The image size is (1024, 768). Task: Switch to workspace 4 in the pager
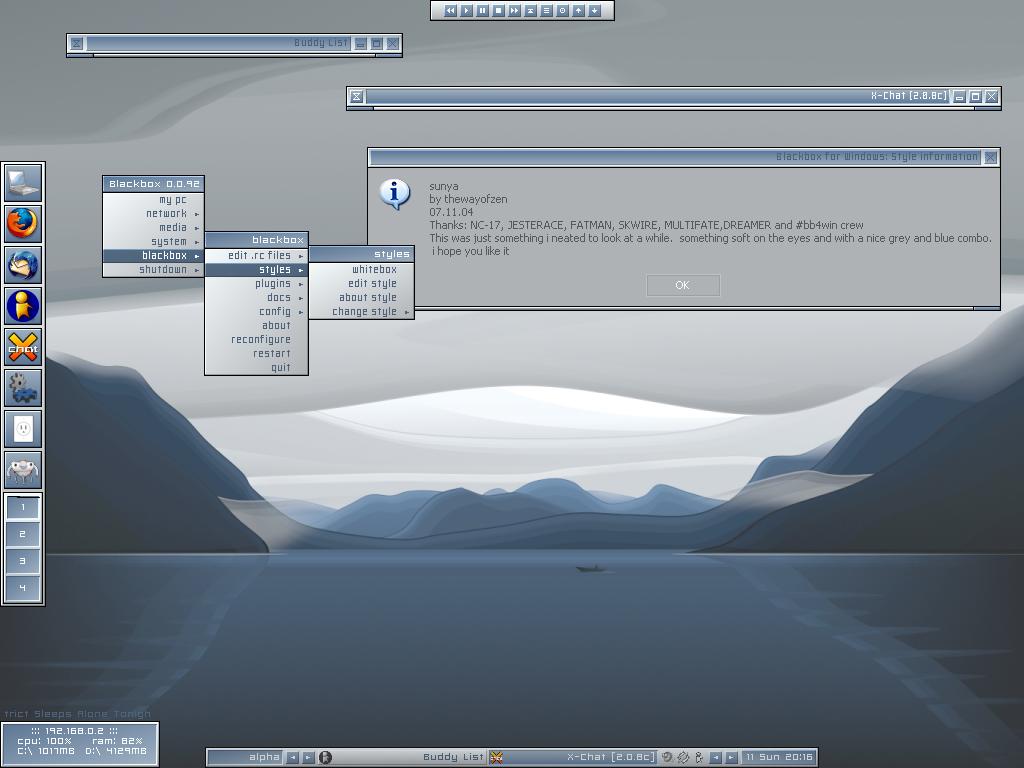point(23,588)
